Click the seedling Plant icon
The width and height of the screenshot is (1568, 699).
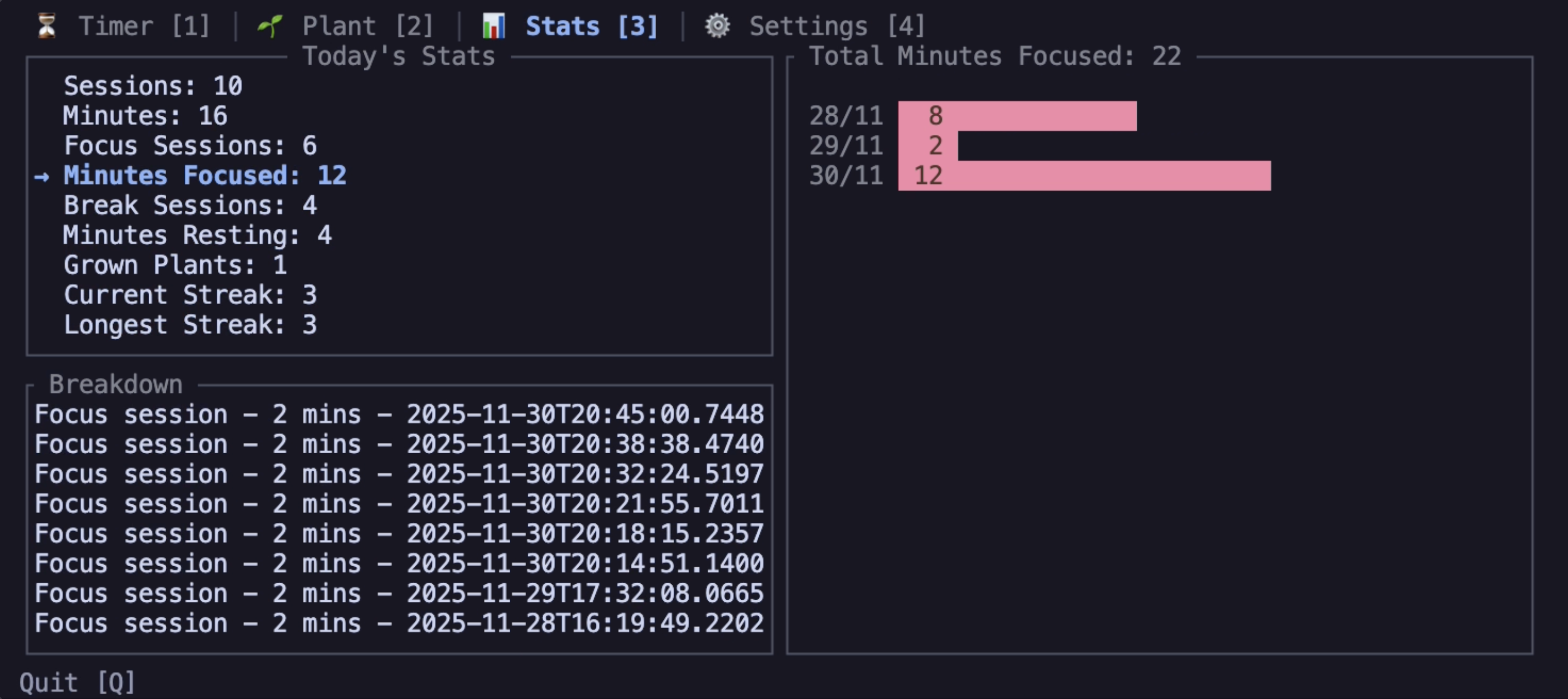[269, 26]
